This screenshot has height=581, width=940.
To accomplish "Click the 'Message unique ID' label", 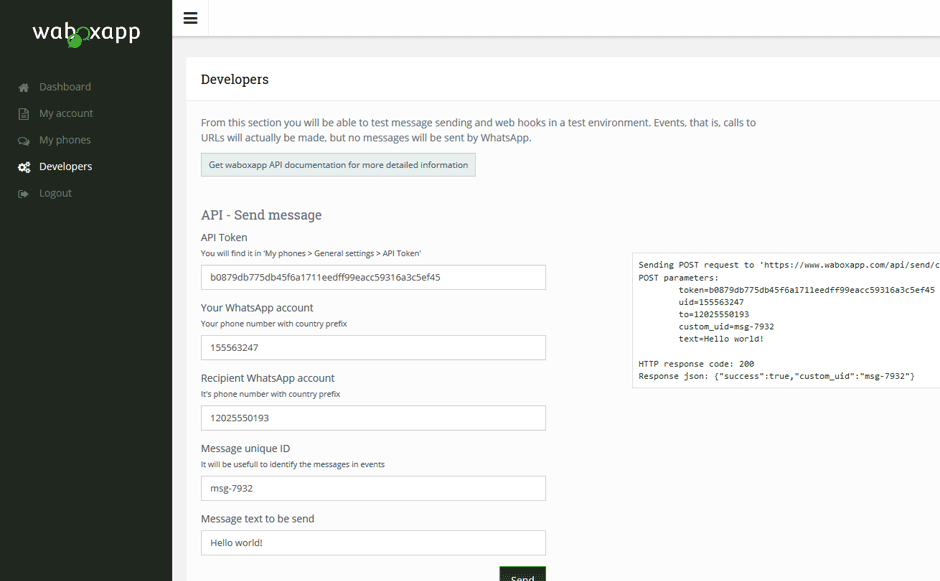I will tap(245, 448).
